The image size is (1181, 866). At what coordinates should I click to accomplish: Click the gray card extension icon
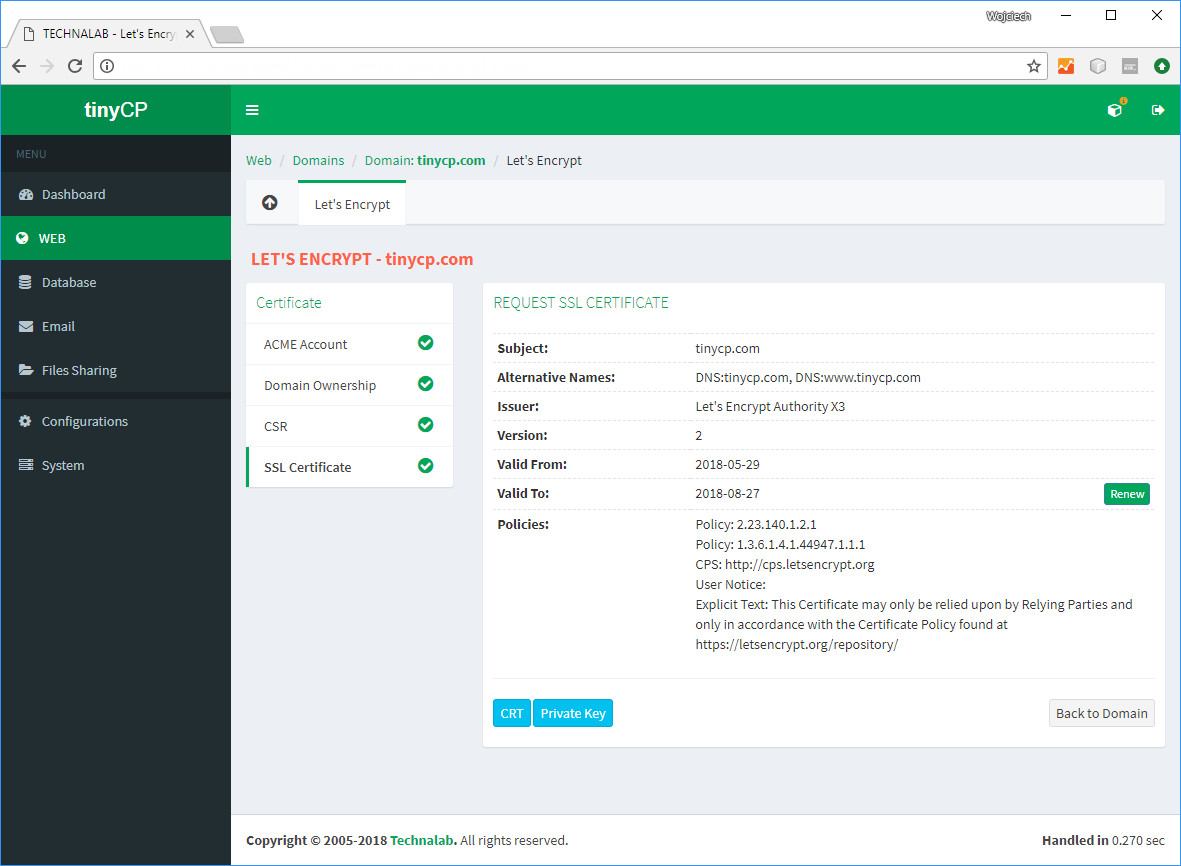point(1130,66)
